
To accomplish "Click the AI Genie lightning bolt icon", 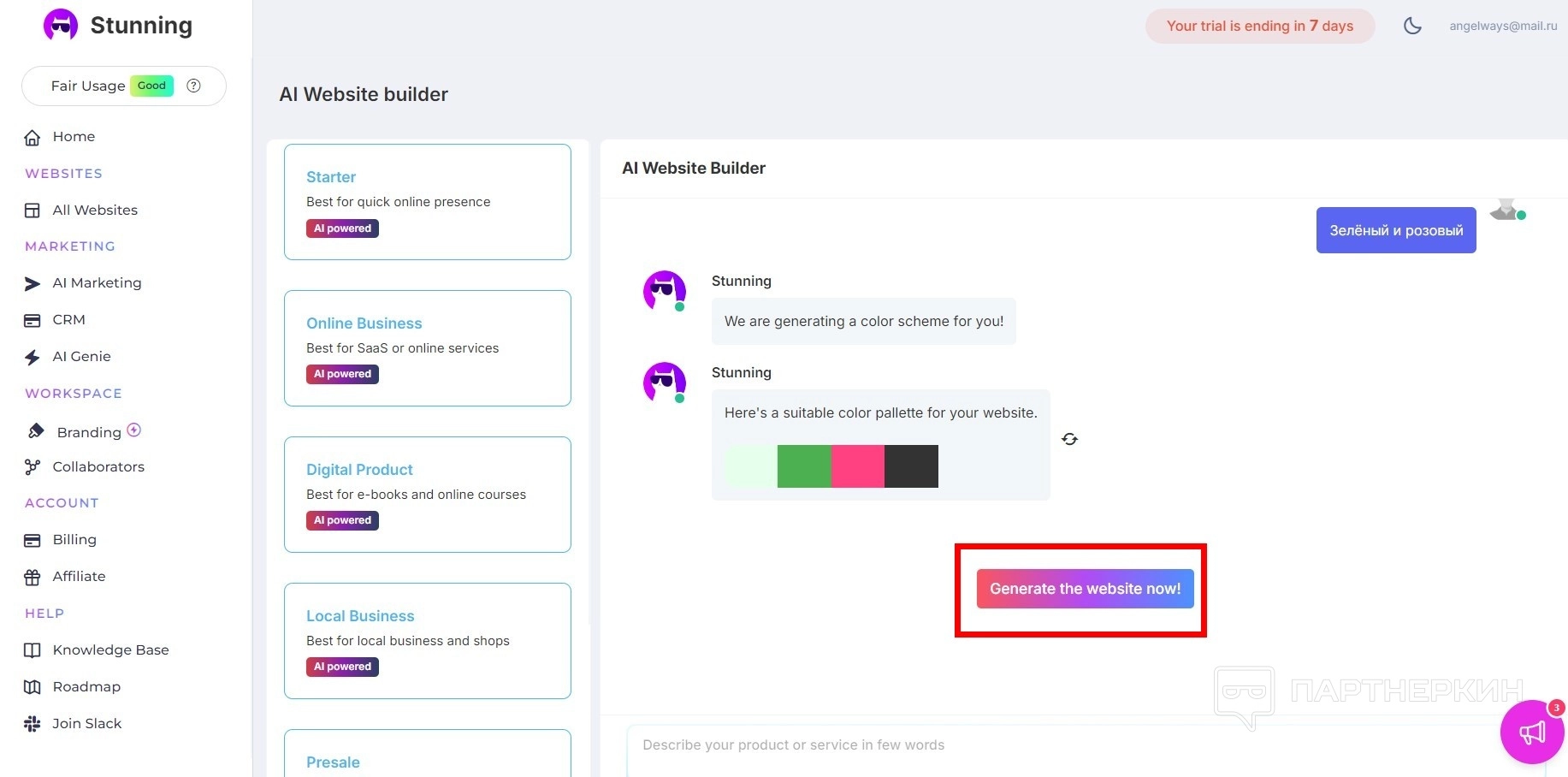I will pyautogui.click(x=33, y=357).
